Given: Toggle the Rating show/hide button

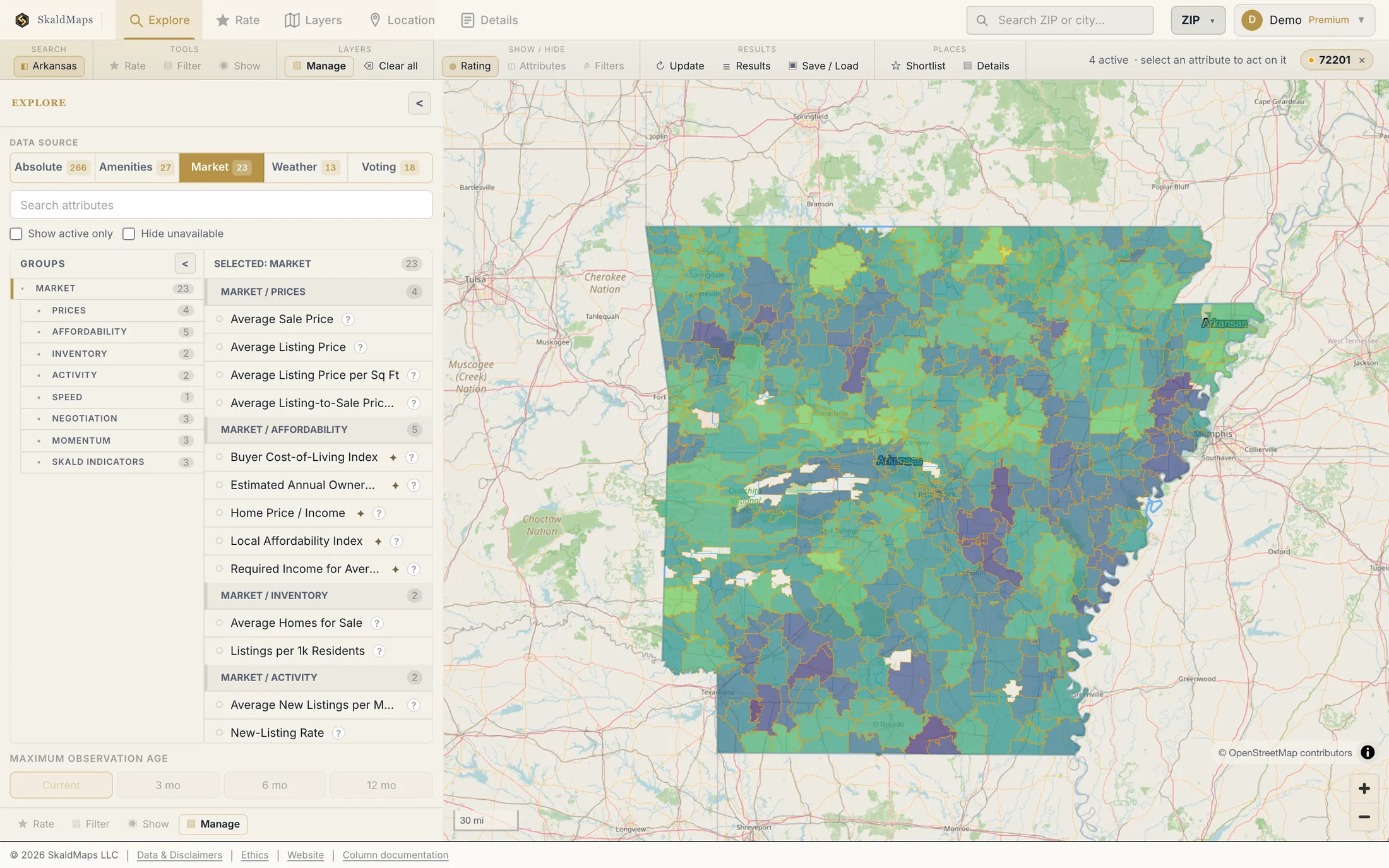Looking at the screenshot, I should pyautogui.click(x=470, y=66).
